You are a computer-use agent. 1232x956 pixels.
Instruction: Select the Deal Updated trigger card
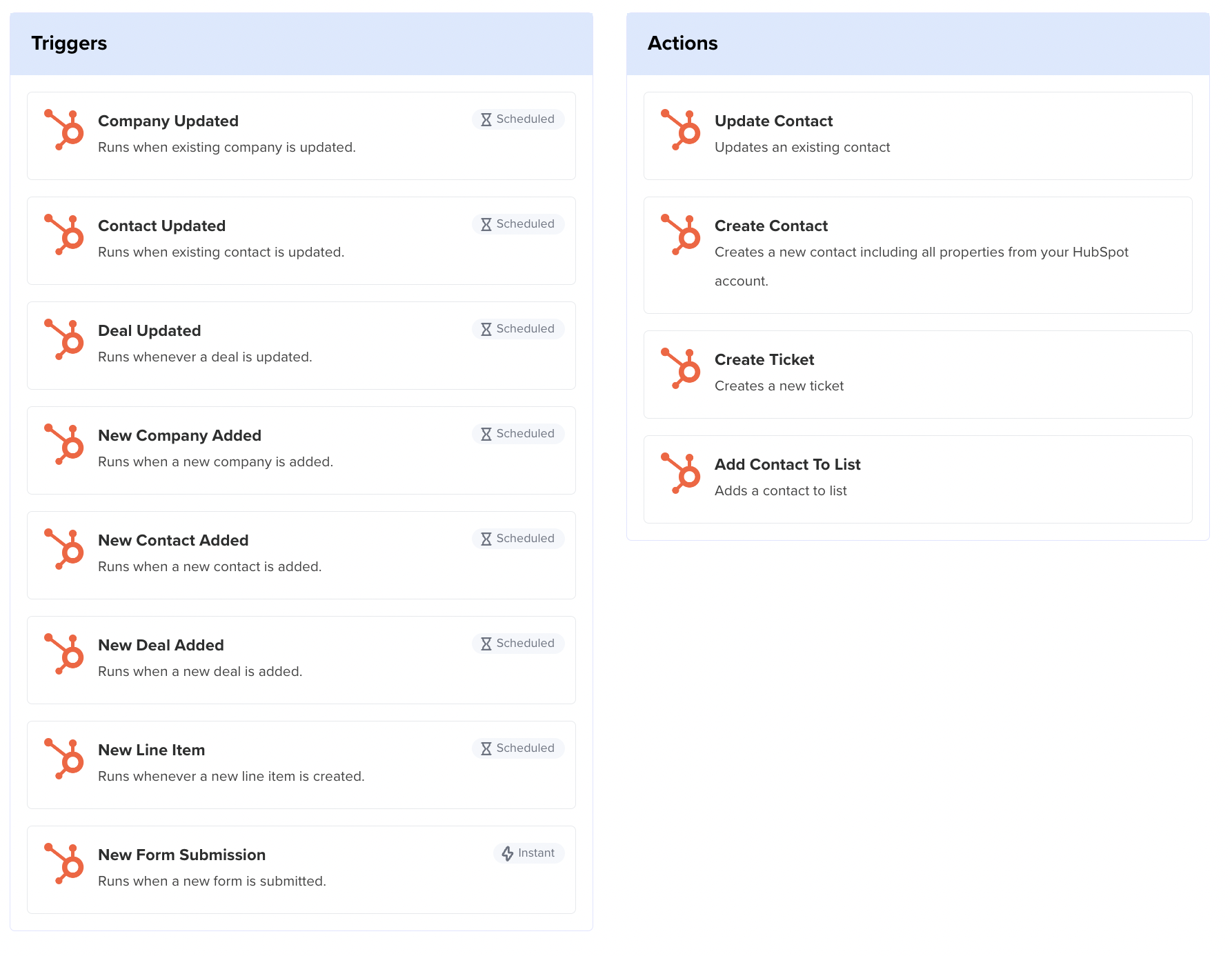coord(301,345)
